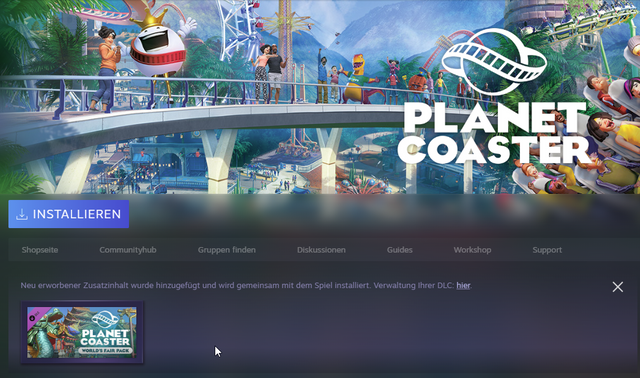The image size is (640, 378).
Task: Go to Gruppen finden
Action: tap(227, 250)
